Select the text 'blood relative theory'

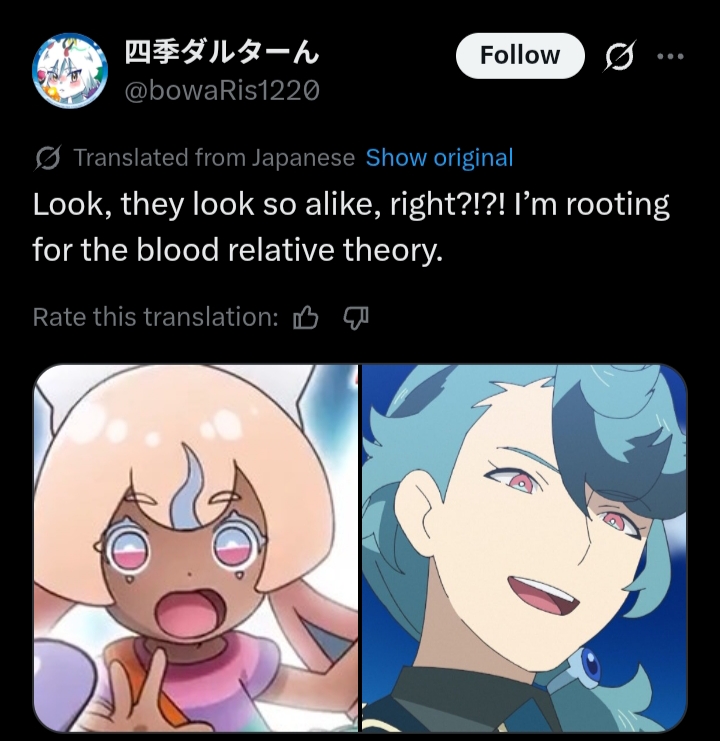(289, 250)
